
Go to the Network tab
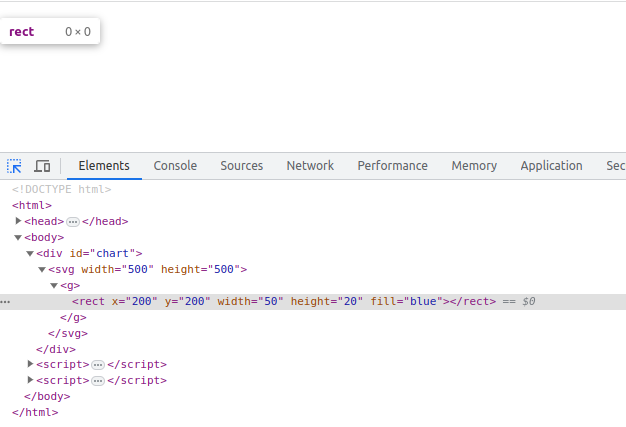click(x=310, y=166)
